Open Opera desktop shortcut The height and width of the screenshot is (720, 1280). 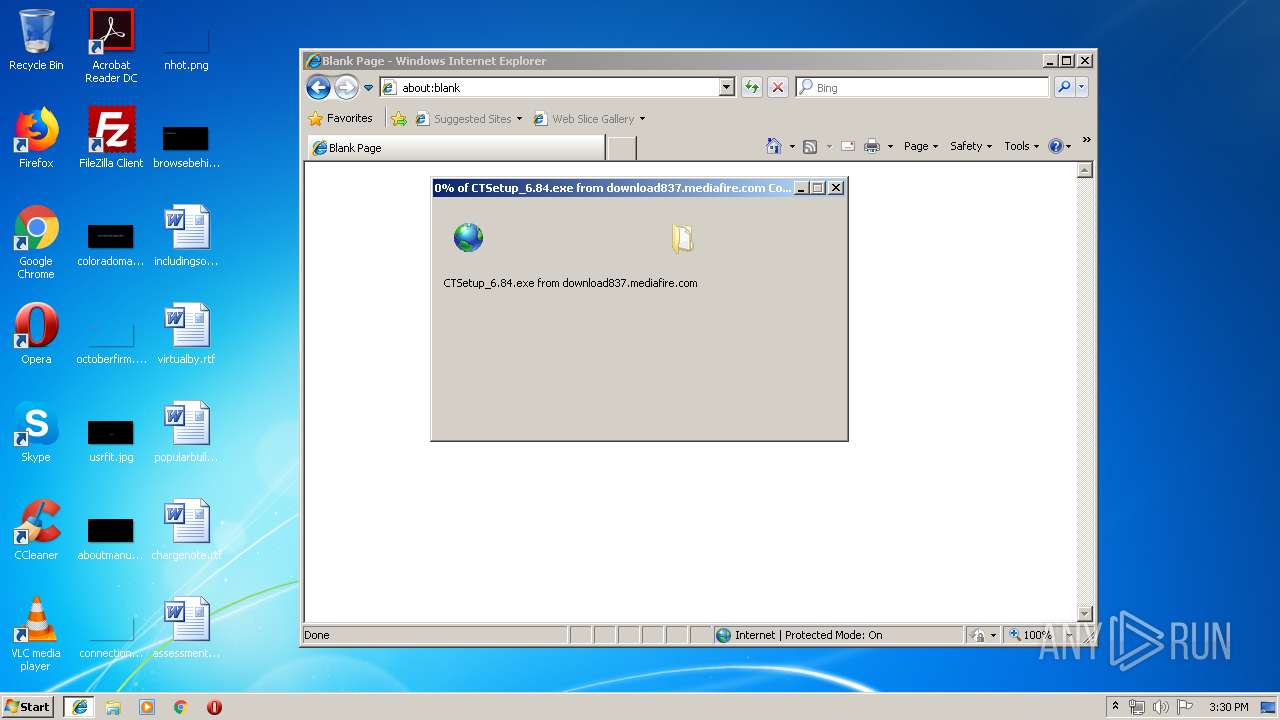pos(36,334)
